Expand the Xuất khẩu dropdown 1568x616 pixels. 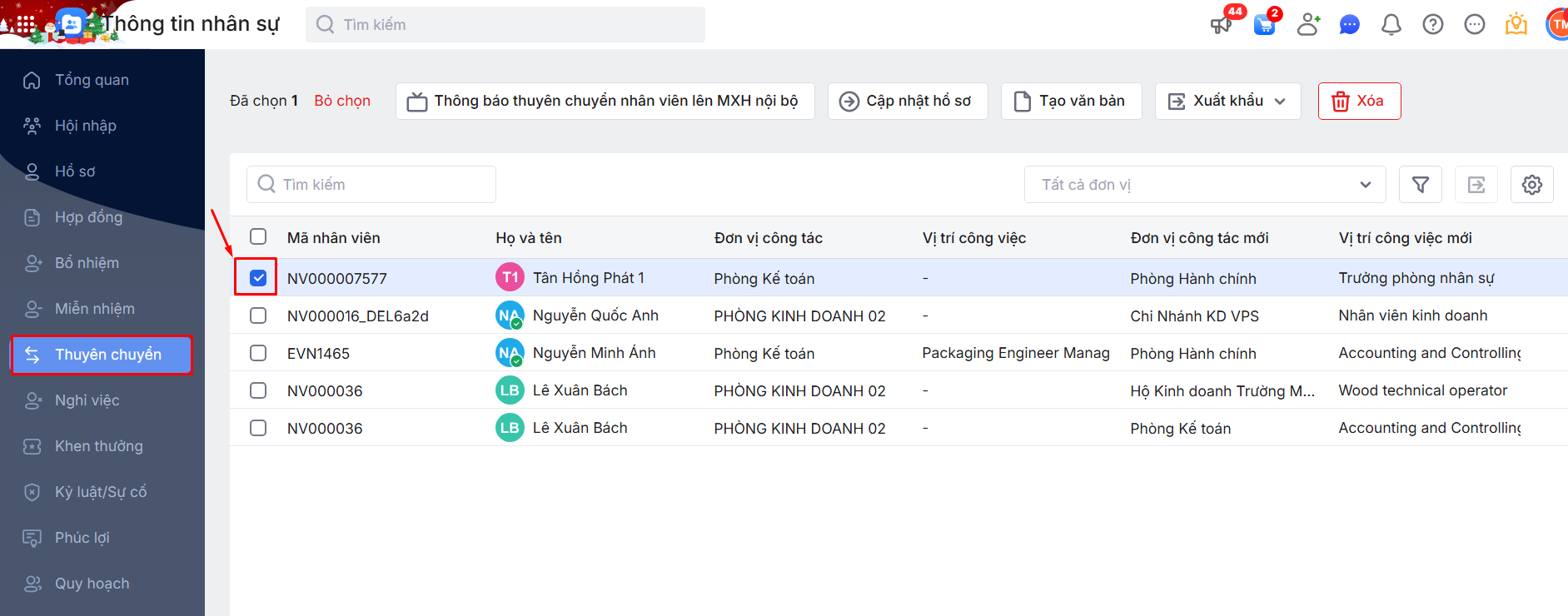[1227, 101]
